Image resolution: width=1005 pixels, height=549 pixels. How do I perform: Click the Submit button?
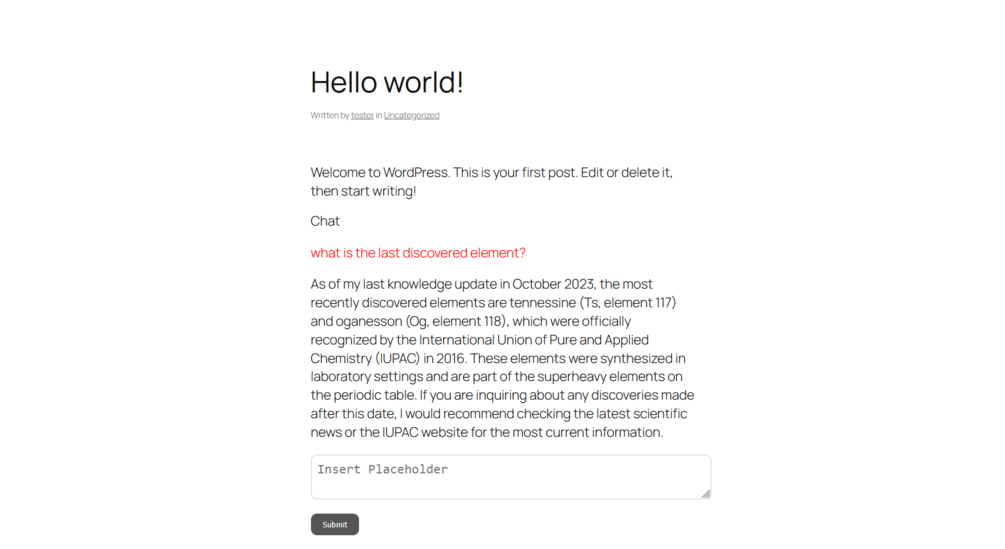pos(334,524)
